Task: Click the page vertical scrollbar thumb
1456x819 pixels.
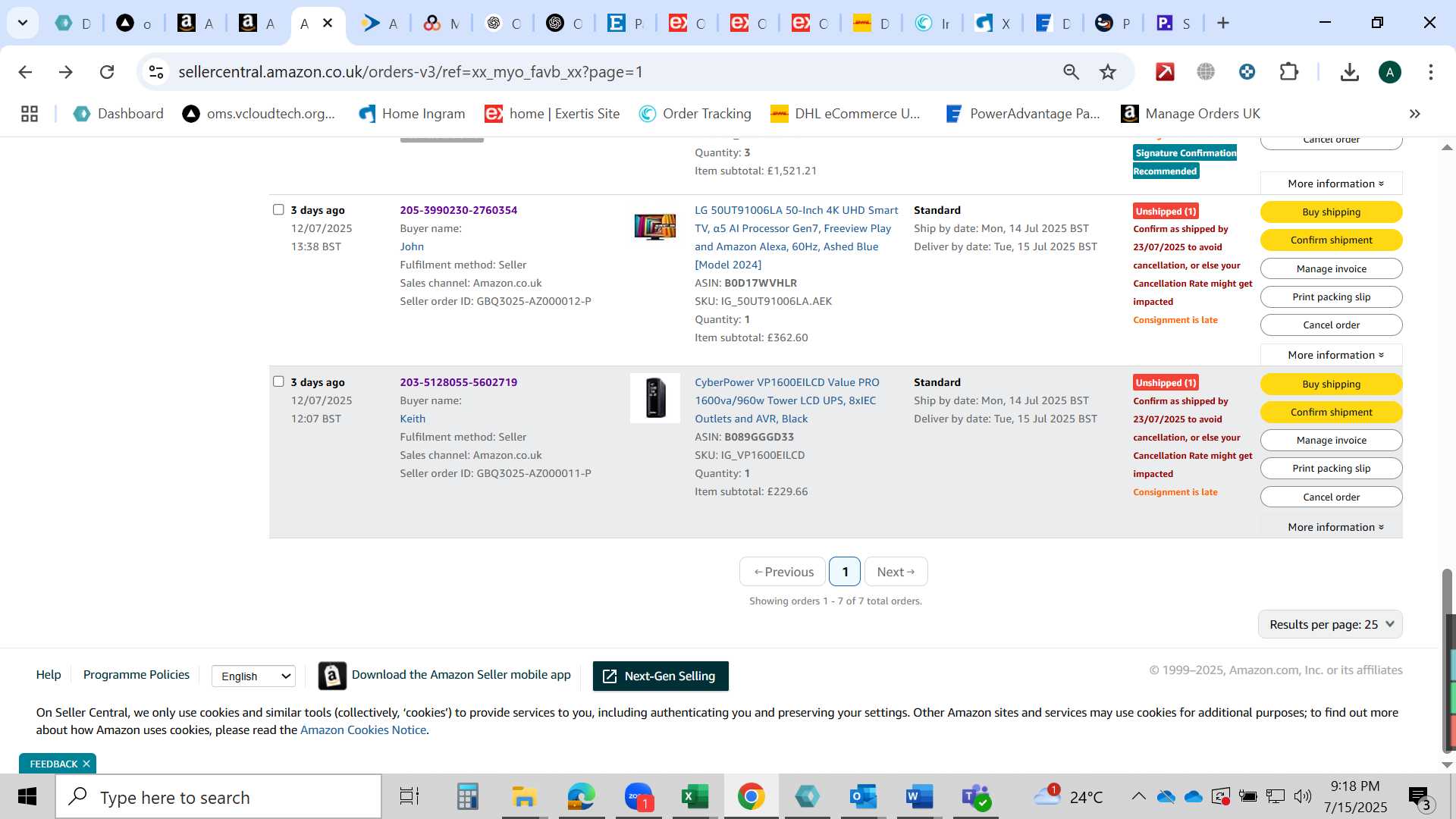Action: (x=1447, y=660)
